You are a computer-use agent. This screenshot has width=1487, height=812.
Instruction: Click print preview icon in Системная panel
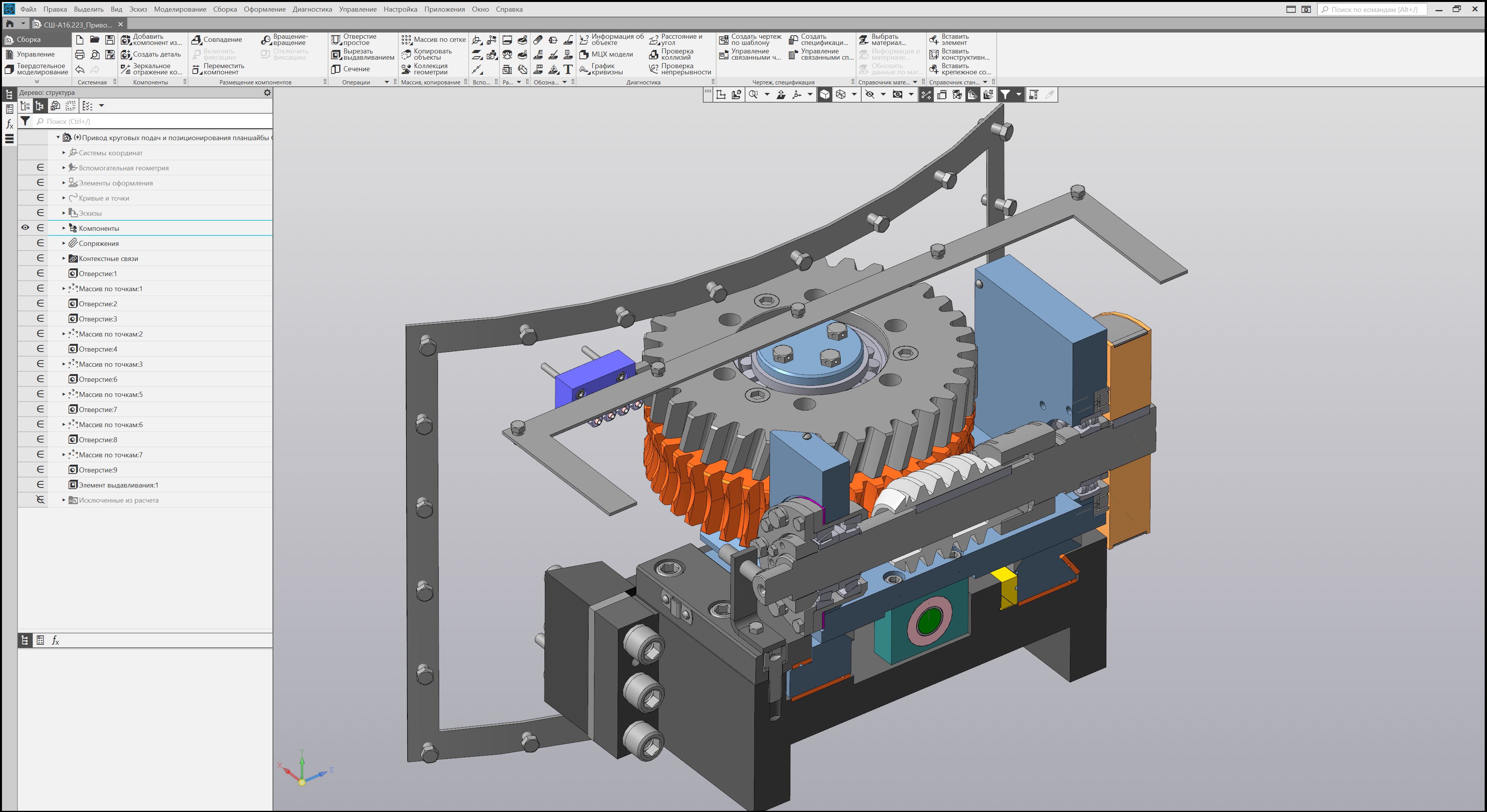coord(94,55)
